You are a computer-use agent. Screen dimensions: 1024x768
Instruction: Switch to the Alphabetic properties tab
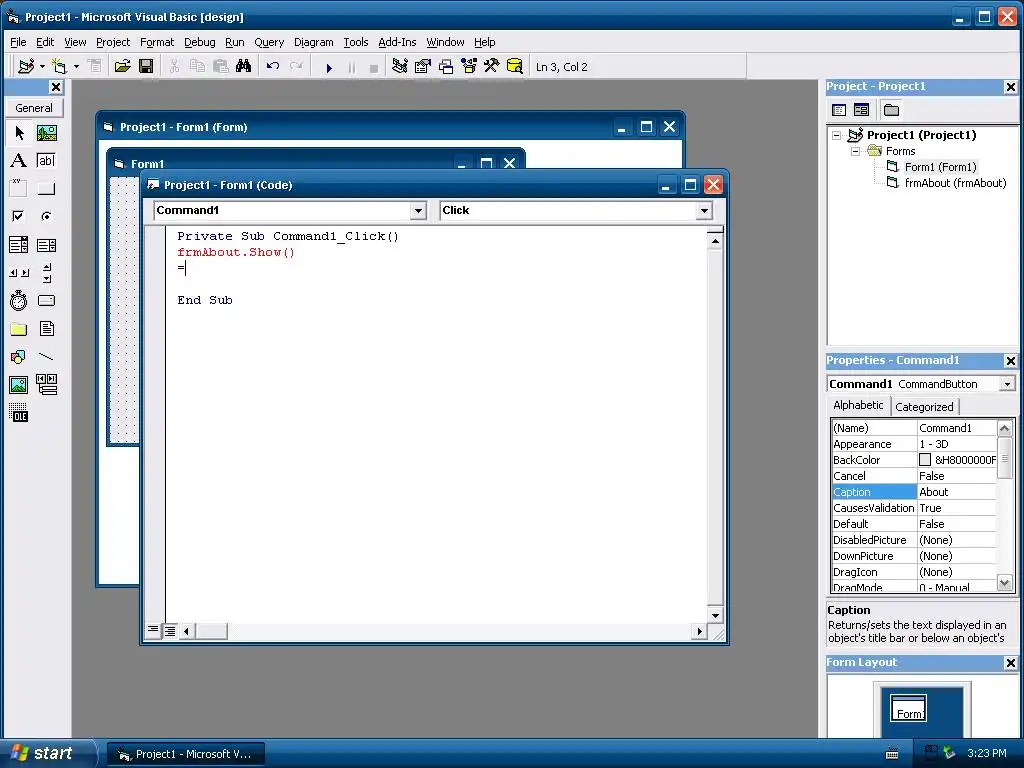[858, 405]
